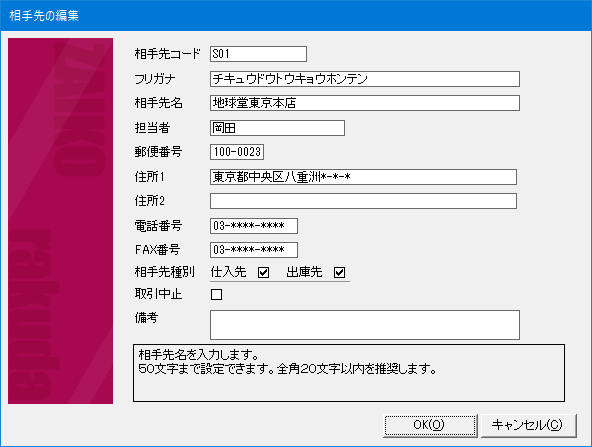592x447 pixels.
Task: Click the キャンセル(C) button
Action: point(529,425)
